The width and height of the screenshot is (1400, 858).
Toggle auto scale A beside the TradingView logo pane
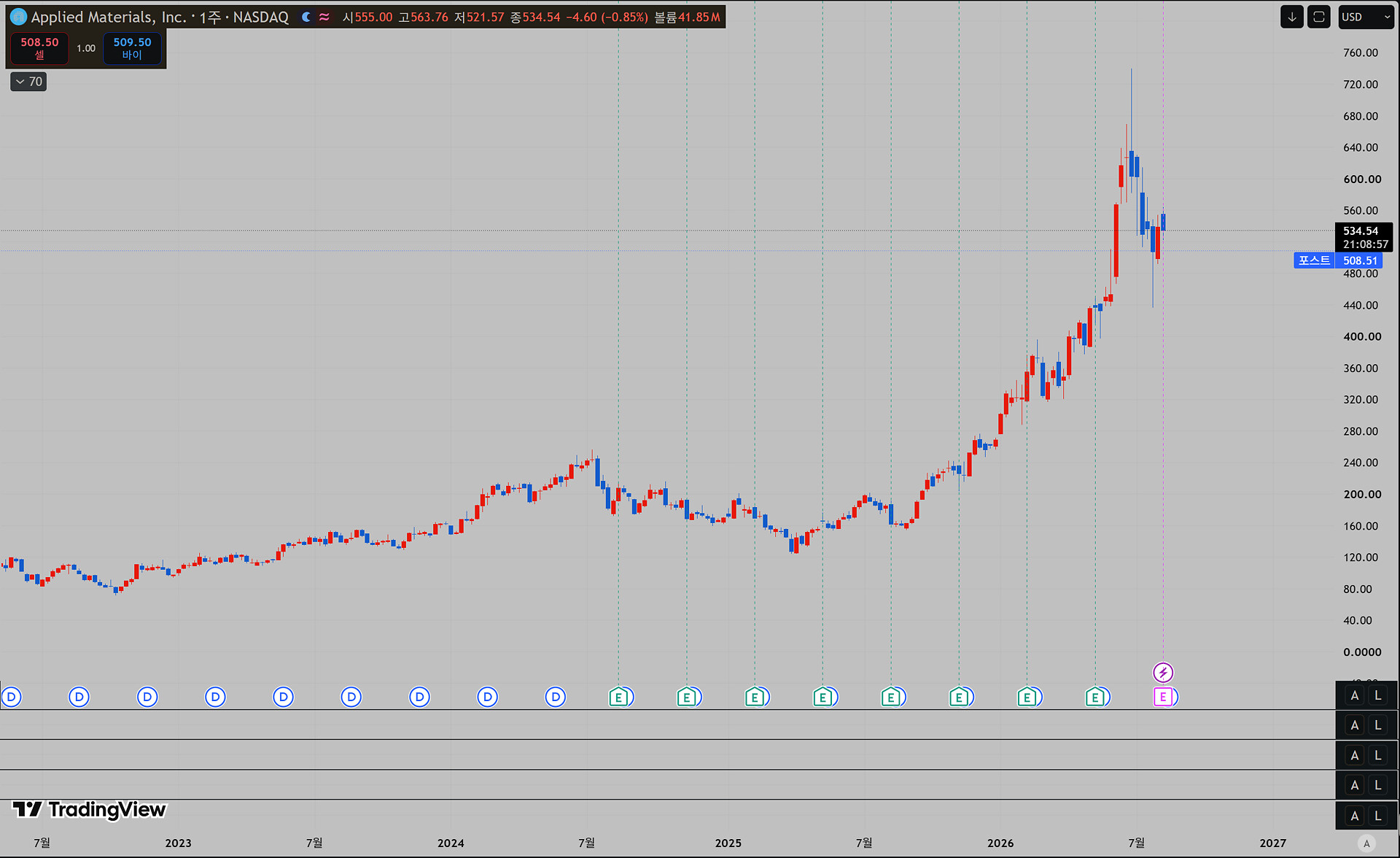click(x=1355, y=816)
